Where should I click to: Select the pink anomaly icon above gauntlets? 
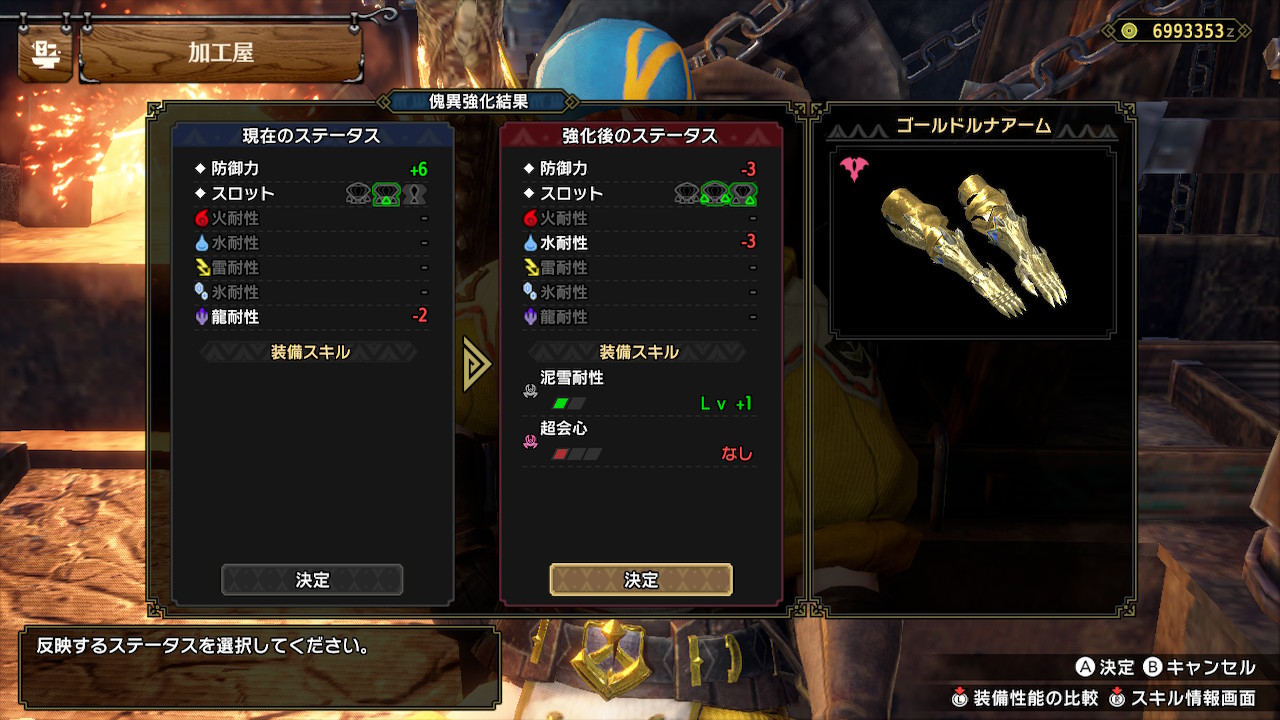pos(854,168)
